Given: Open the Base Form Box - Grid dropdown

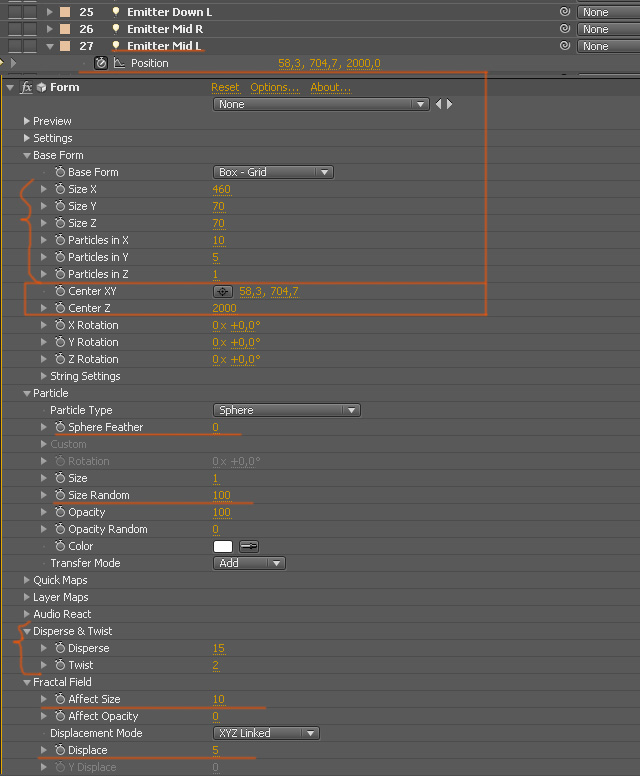Looking at the screenshot, I should pos(273,172).
